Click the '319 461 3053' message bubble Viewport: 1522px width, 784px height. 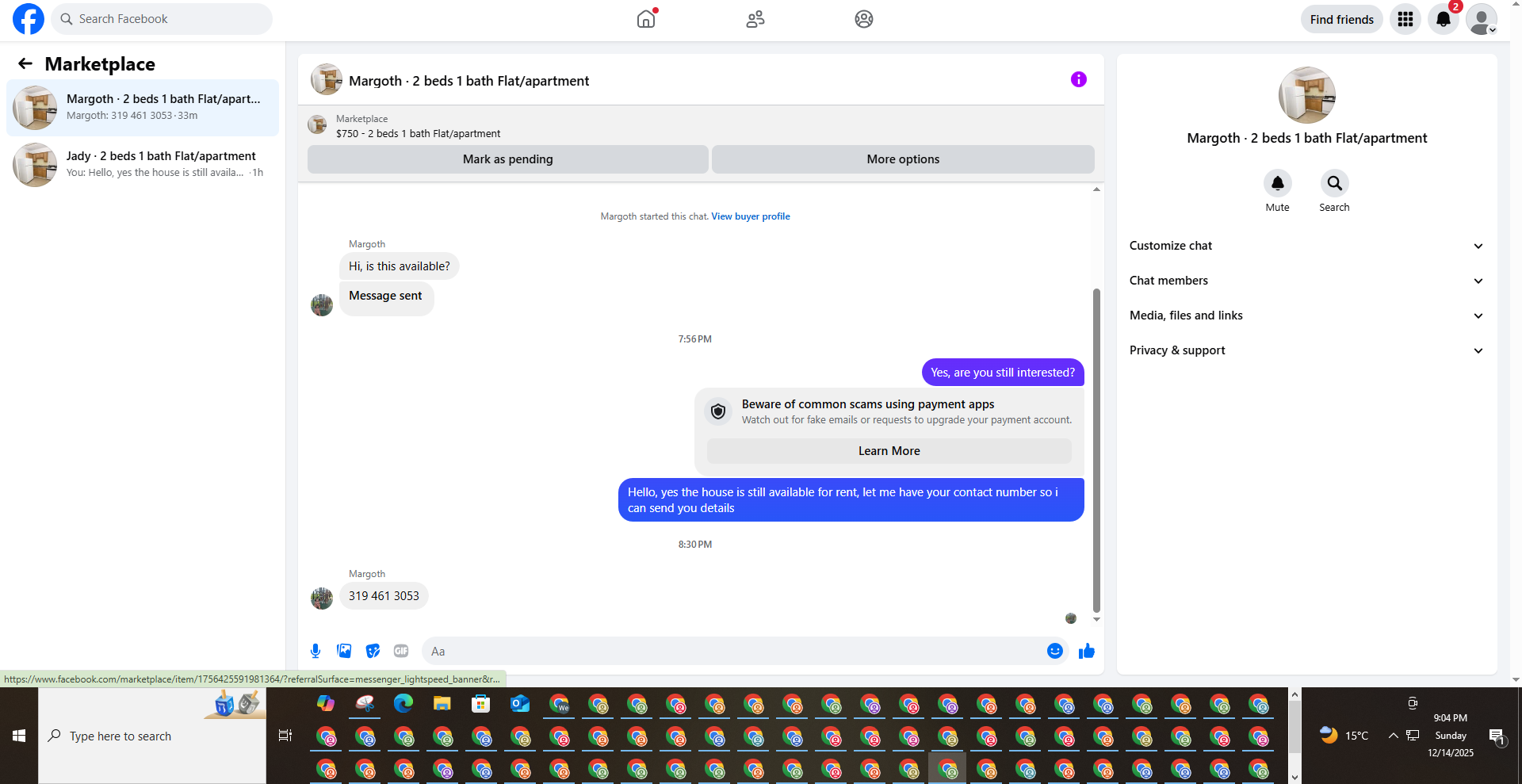pos(384,596)
